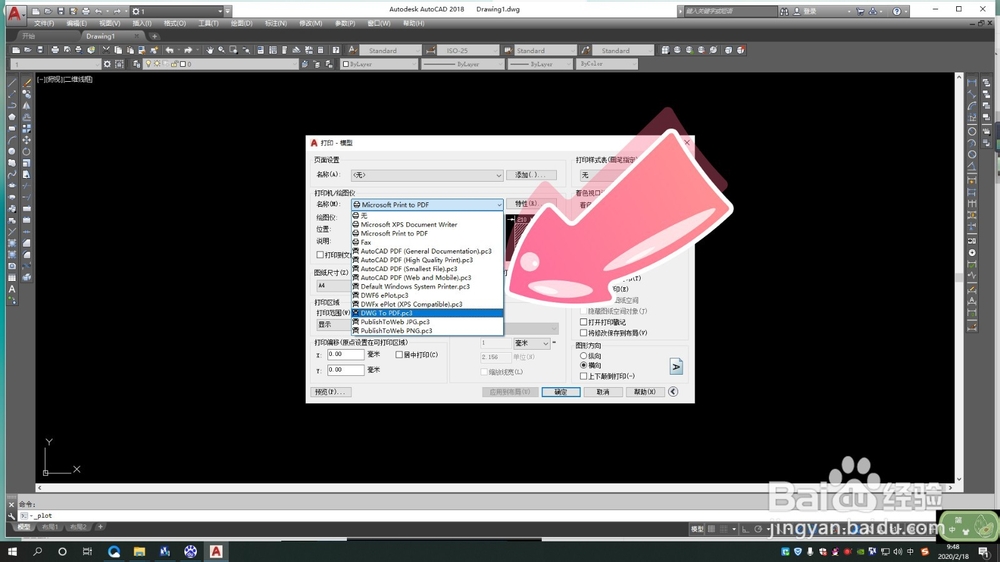Click the 确定 OK button
This screenshot has height=562, width=1000.
click(561, 392)
